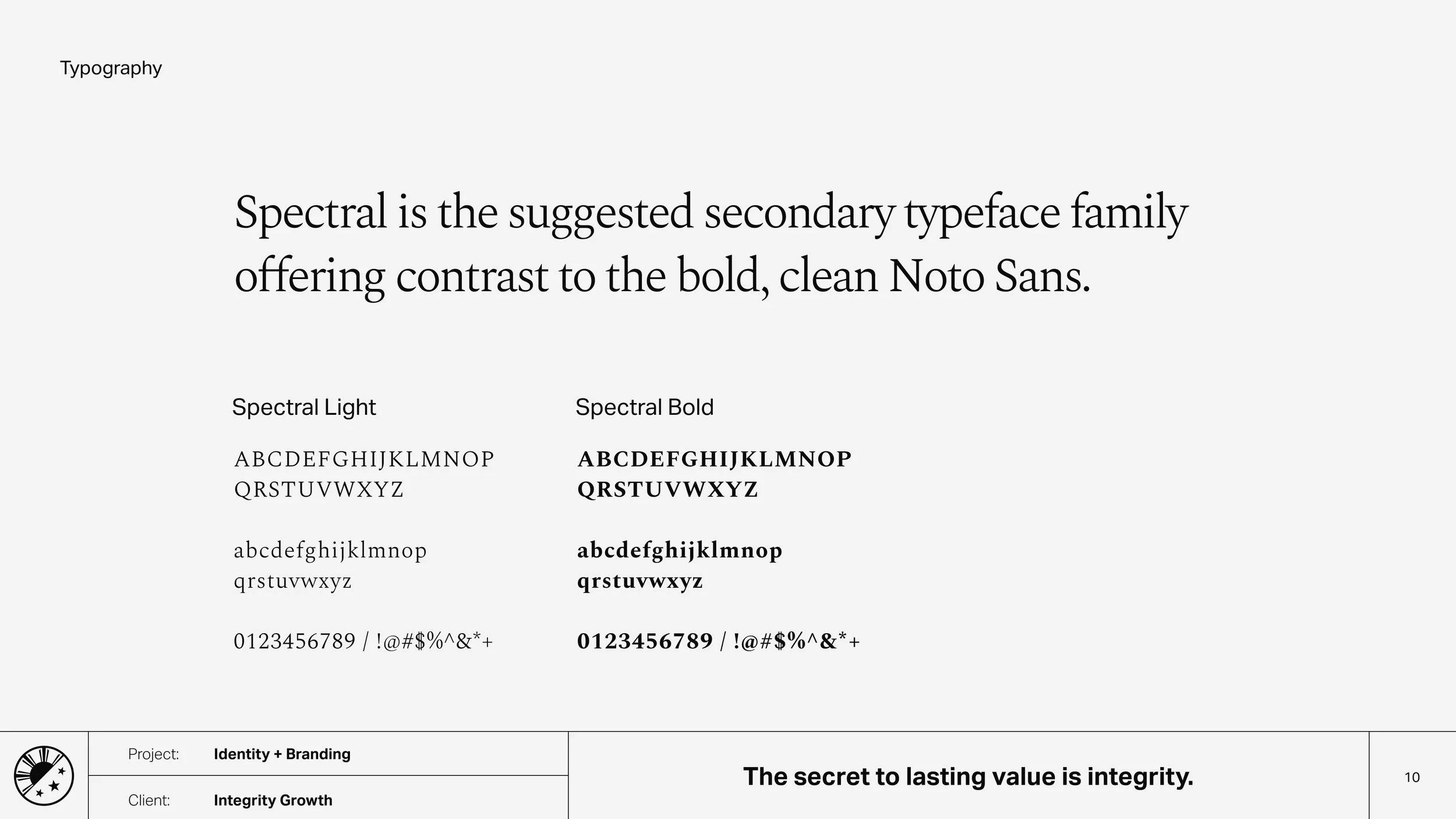Click the bold uppercase ABCDEFGHIJKLMNOP line
This screenshot has width=1456, height=819.
[x=714, y=459]
